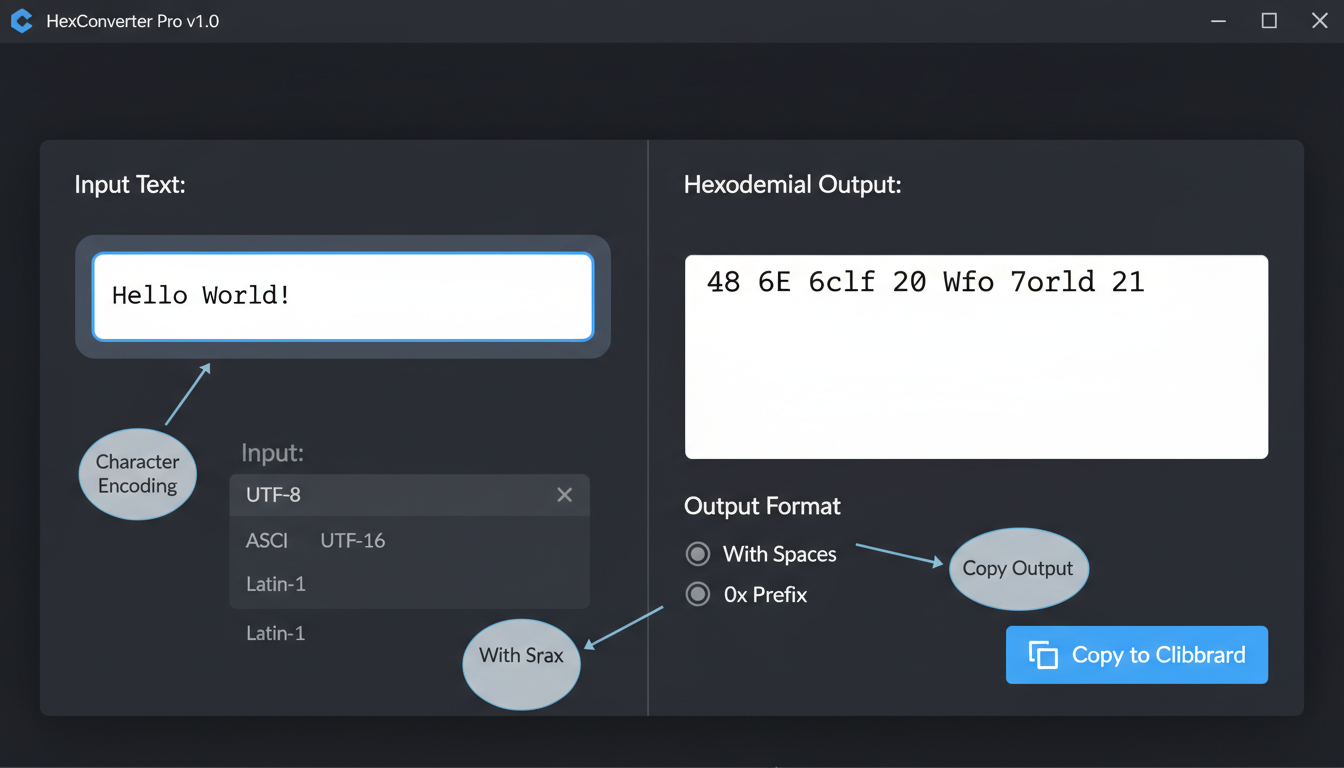Clear the UTF-8 selection using the X icon
This screenshot has height=768, width=1344.
pos(564,494)
